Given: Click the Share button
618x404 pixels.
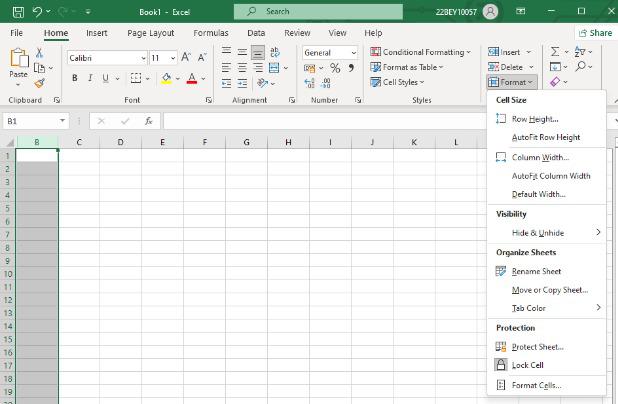Looking at the screenshot, I should coord(595,33).
